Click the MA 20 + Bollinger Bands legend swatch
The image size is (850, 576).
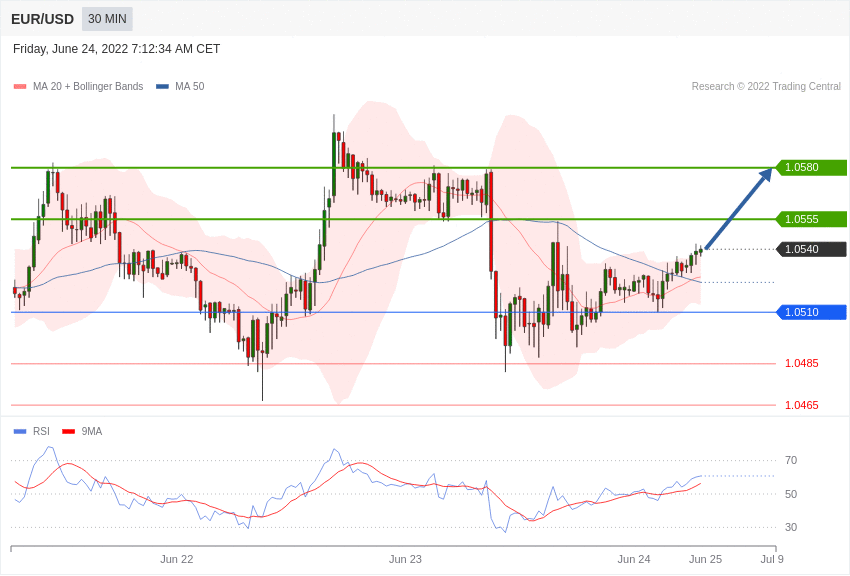click(20, 87)
